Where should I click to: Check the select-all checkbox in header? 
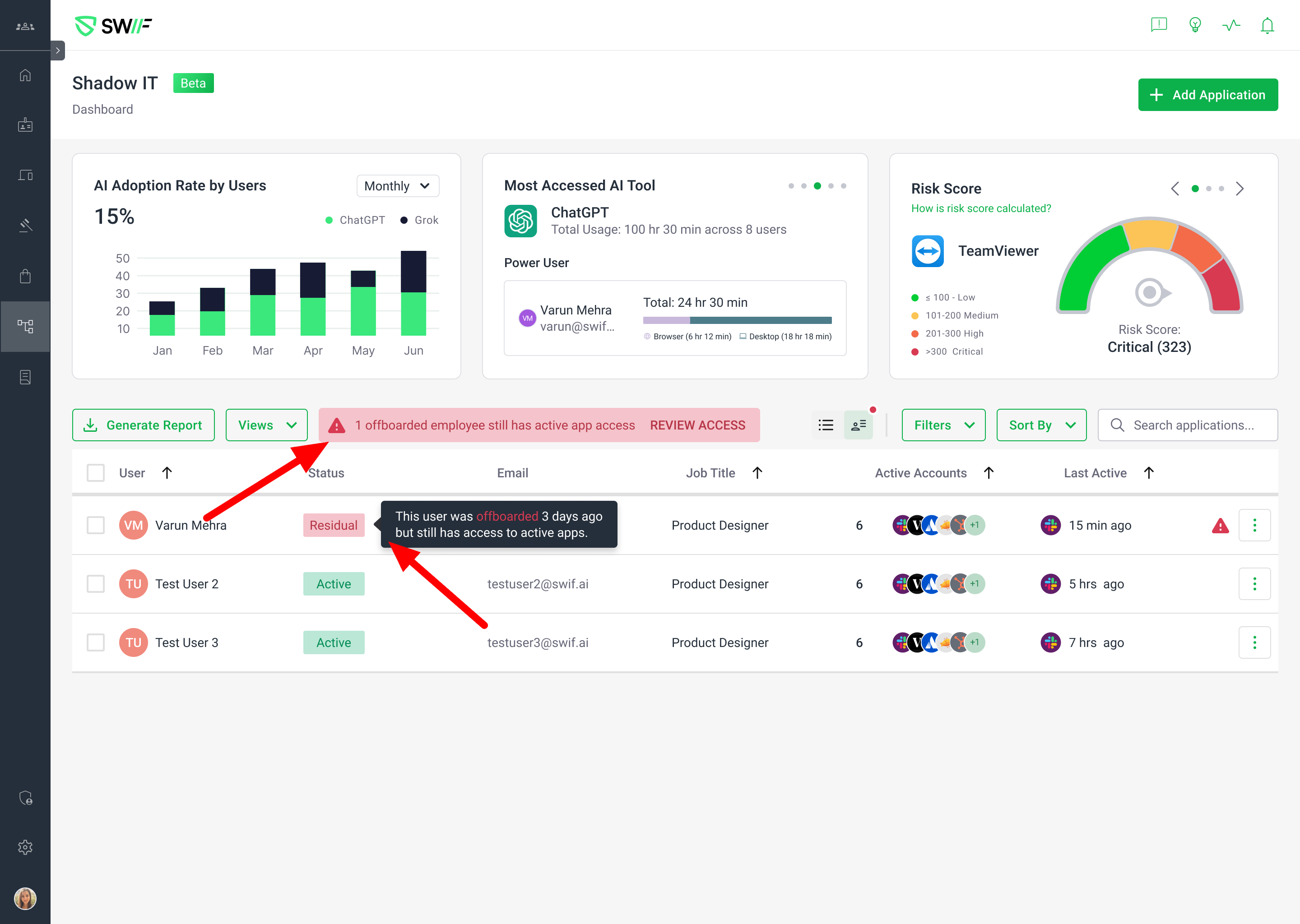point(96,473)
